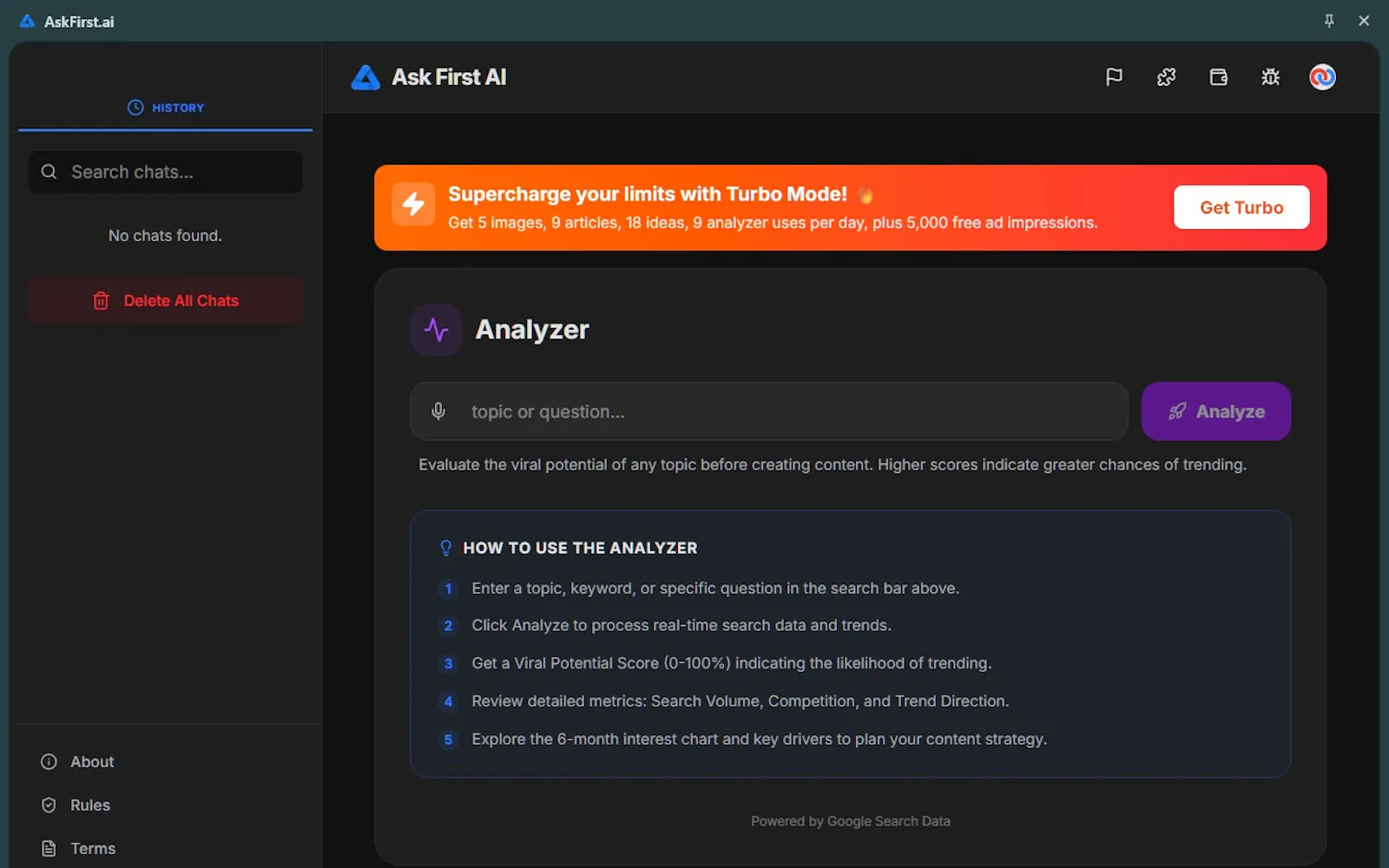Click the search magnifier icon in sidebar
The height and width of the screenshot is (868, 1389).
(49, 172)
